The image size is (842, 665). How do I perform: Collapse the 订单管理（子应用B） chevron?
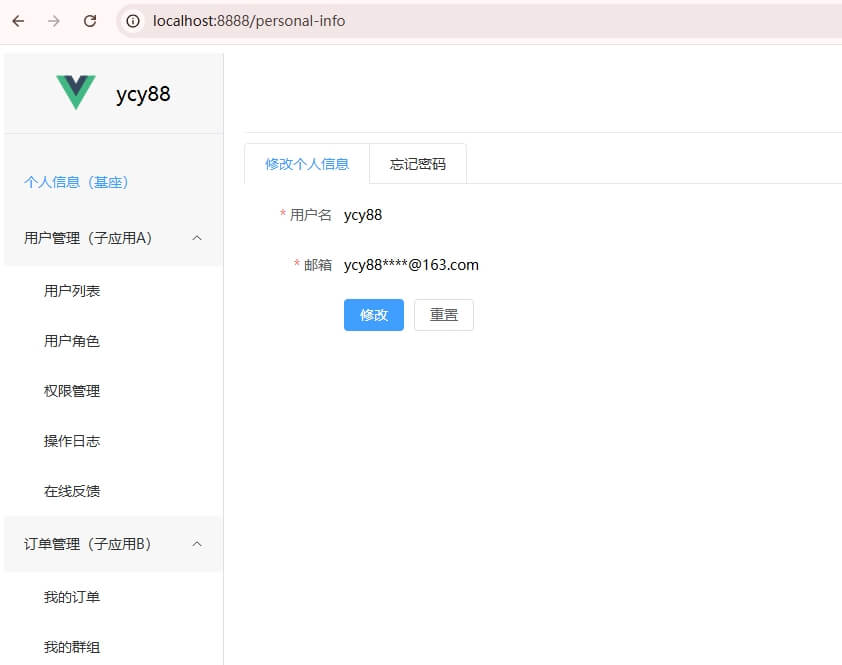point(197,544)
